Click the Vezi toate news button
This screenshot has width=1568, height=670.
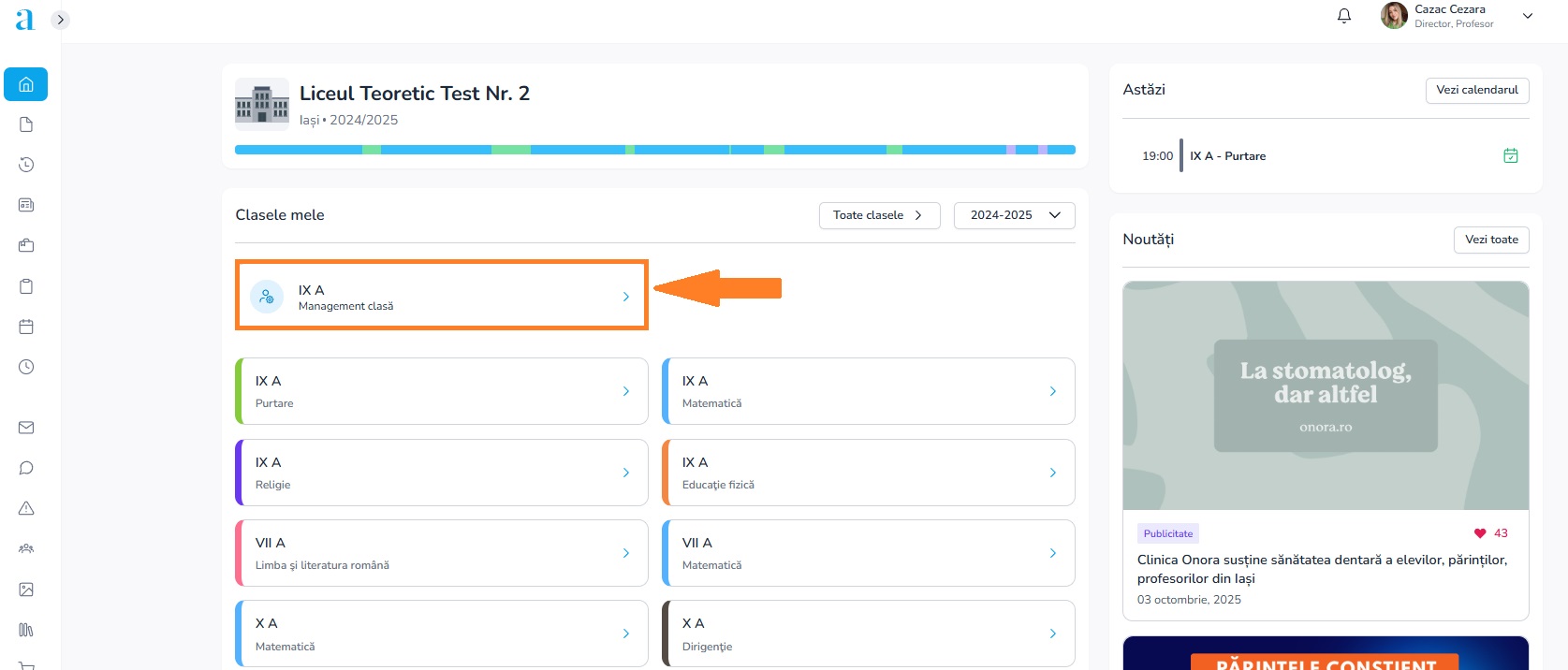1490,240
